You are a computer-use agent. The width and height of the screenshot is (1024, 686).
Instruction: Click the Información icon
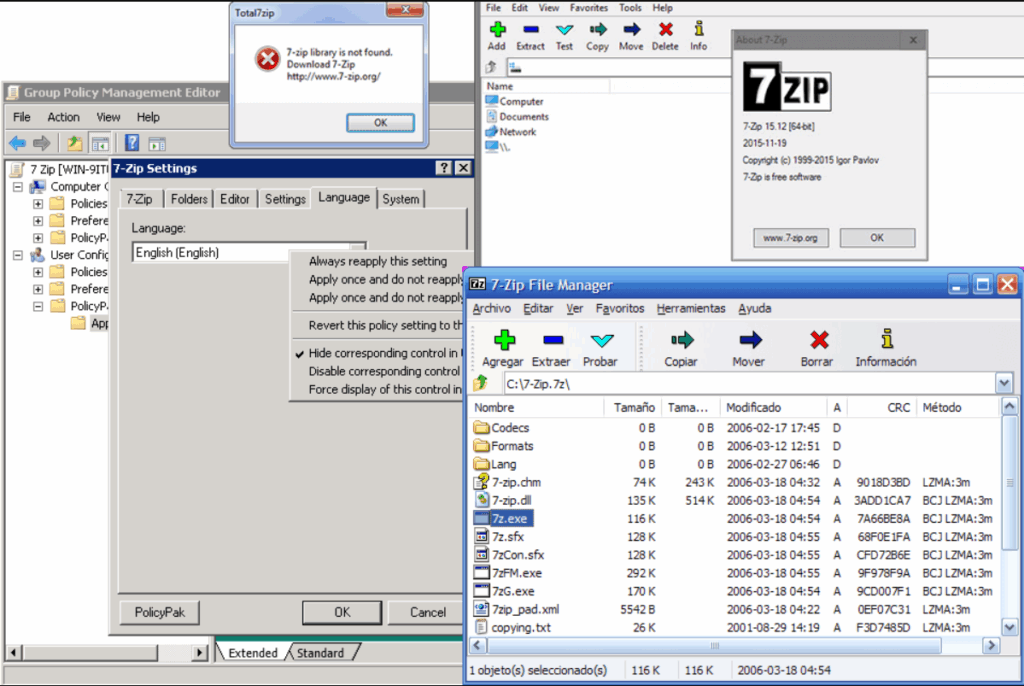coord(886,339)
